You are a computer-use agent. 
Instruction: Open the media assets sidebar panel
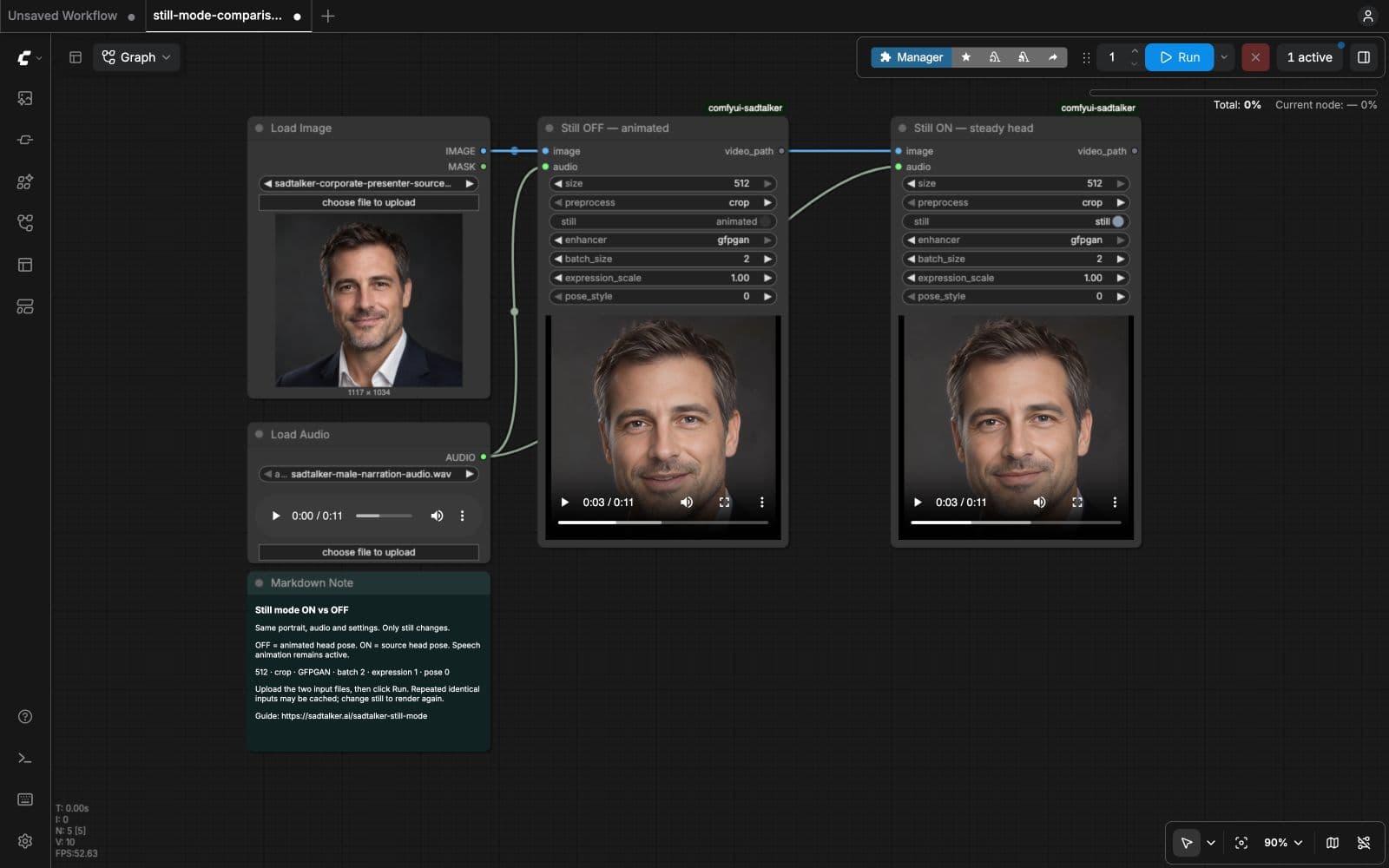(x=25, y=98)
